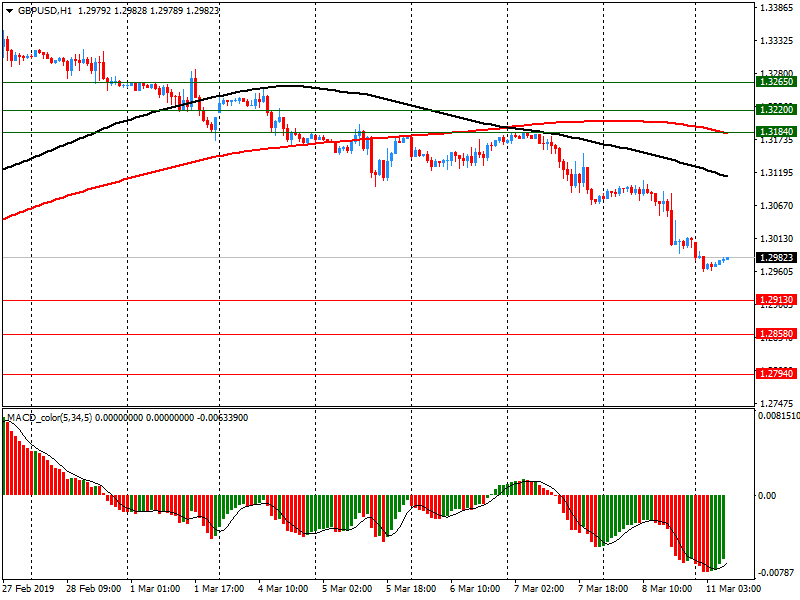Open the chart menu triangle beside GBPUSD,H1

point(10,11)
